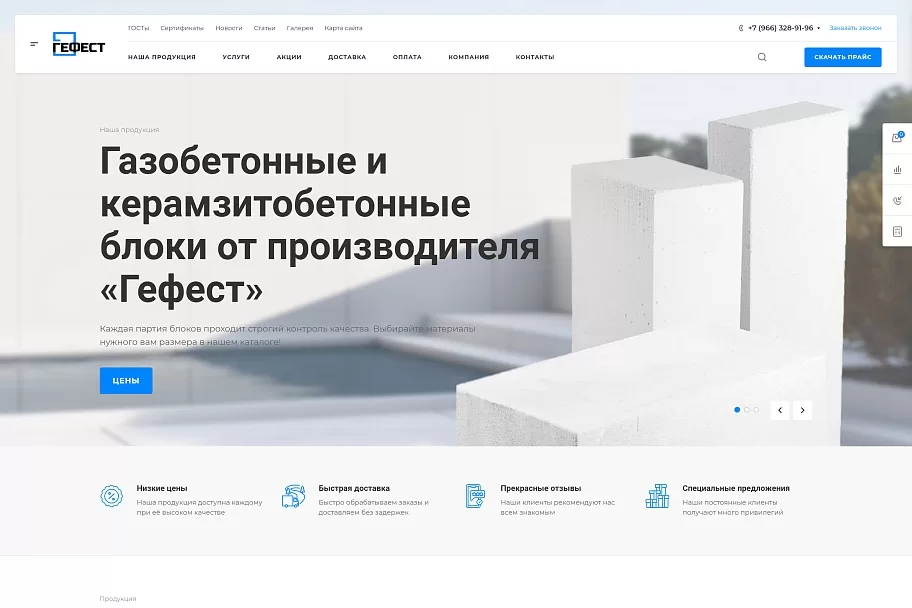
Task: Click the Цены button on banner
Action: [126, 381]
